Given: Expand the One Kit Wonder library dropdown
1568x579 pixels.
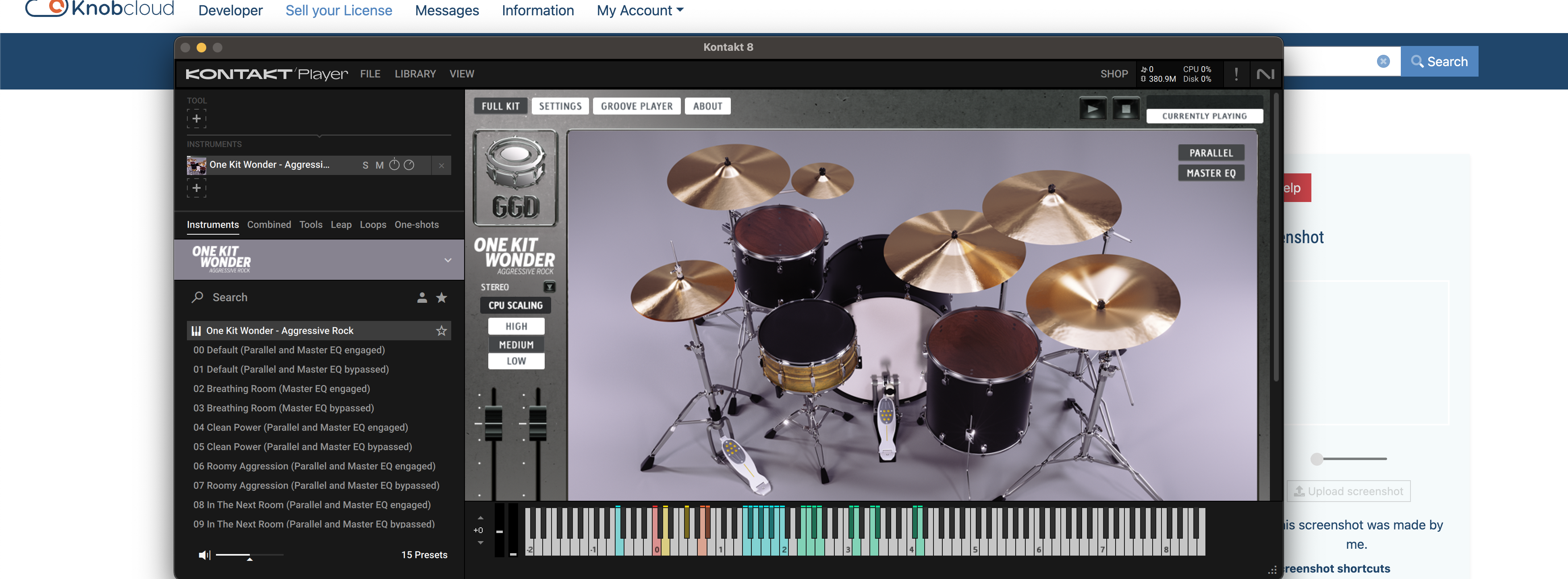Looking at the screenshot, I should 447,260.
